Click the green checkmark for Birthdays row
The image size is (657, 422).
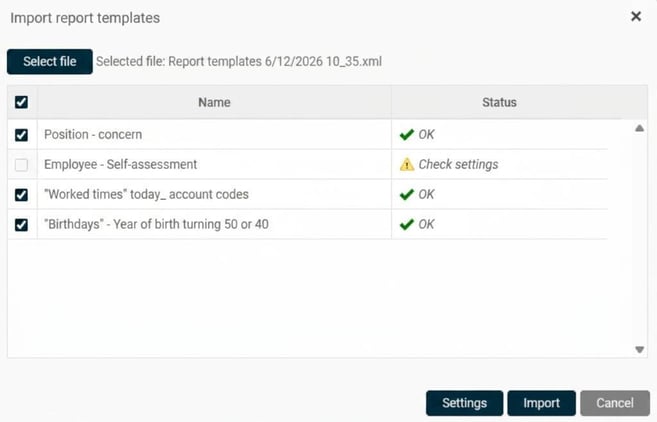click(406, 225)
